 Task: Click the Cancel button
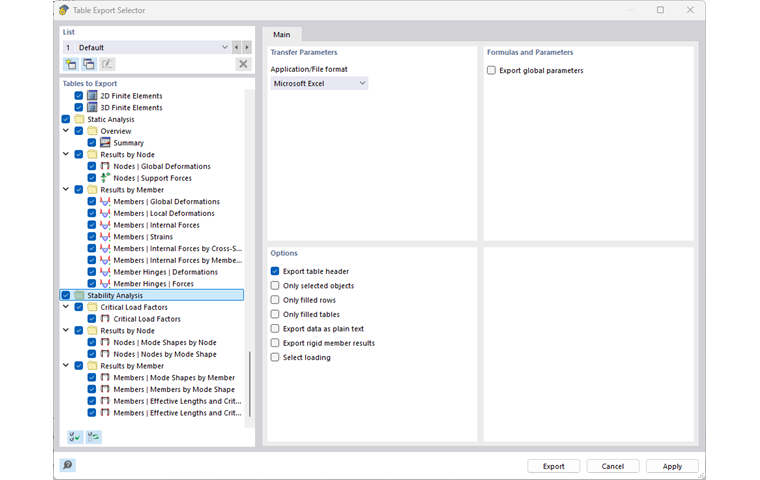click(x=613, y=466)
